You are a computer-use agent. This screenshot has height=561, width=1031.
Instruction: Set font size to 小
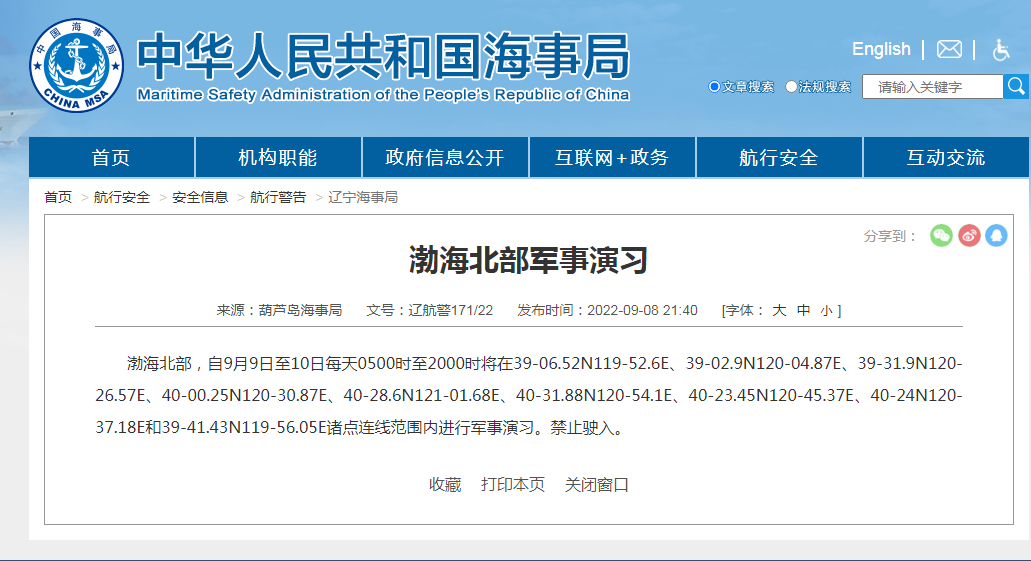827,311
